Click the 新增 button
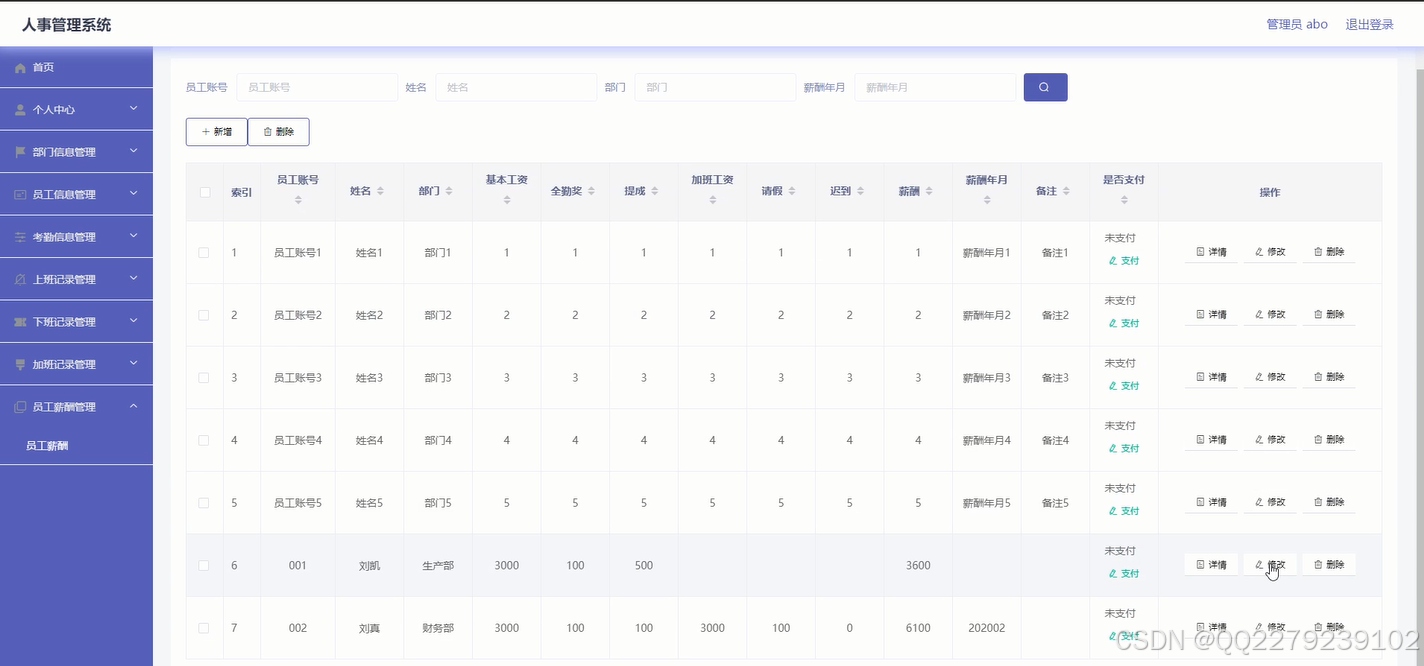 pyautogui.click(x=216, y=131)
